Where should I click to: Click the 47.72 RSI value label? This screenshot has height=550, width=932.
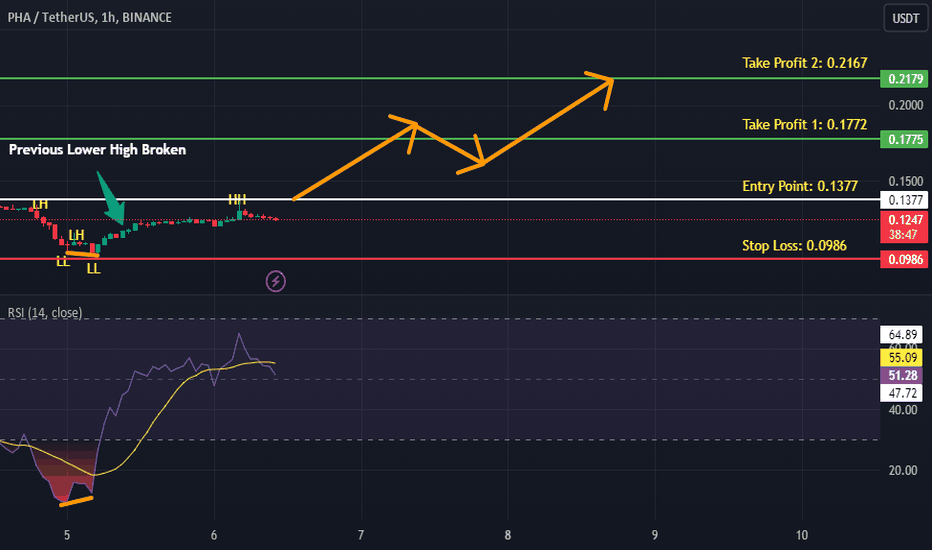point(902,393)
